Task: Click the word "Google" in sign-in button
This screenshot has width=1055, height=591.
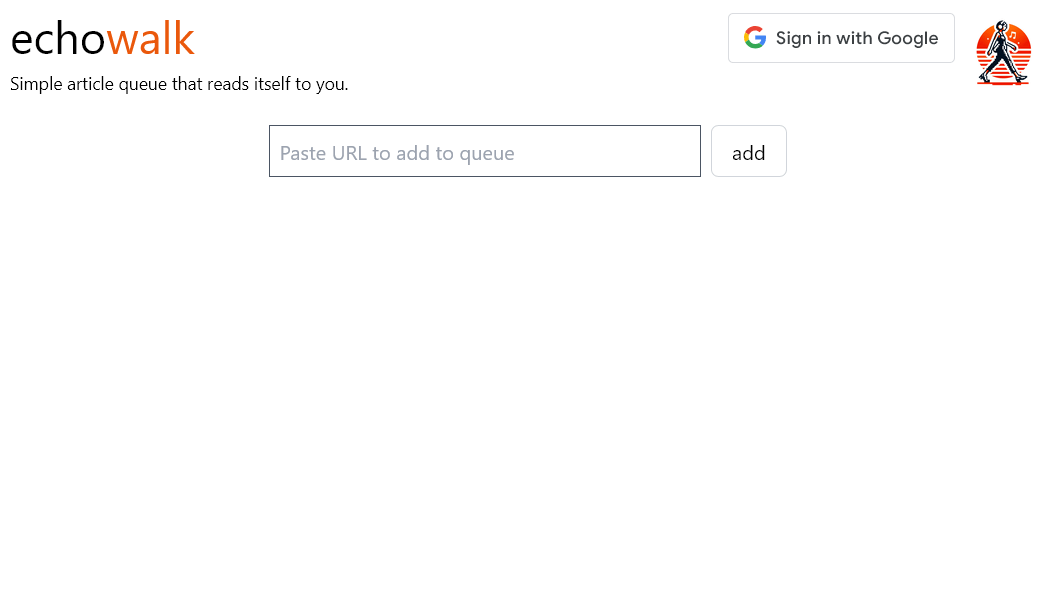Action: 908,38
